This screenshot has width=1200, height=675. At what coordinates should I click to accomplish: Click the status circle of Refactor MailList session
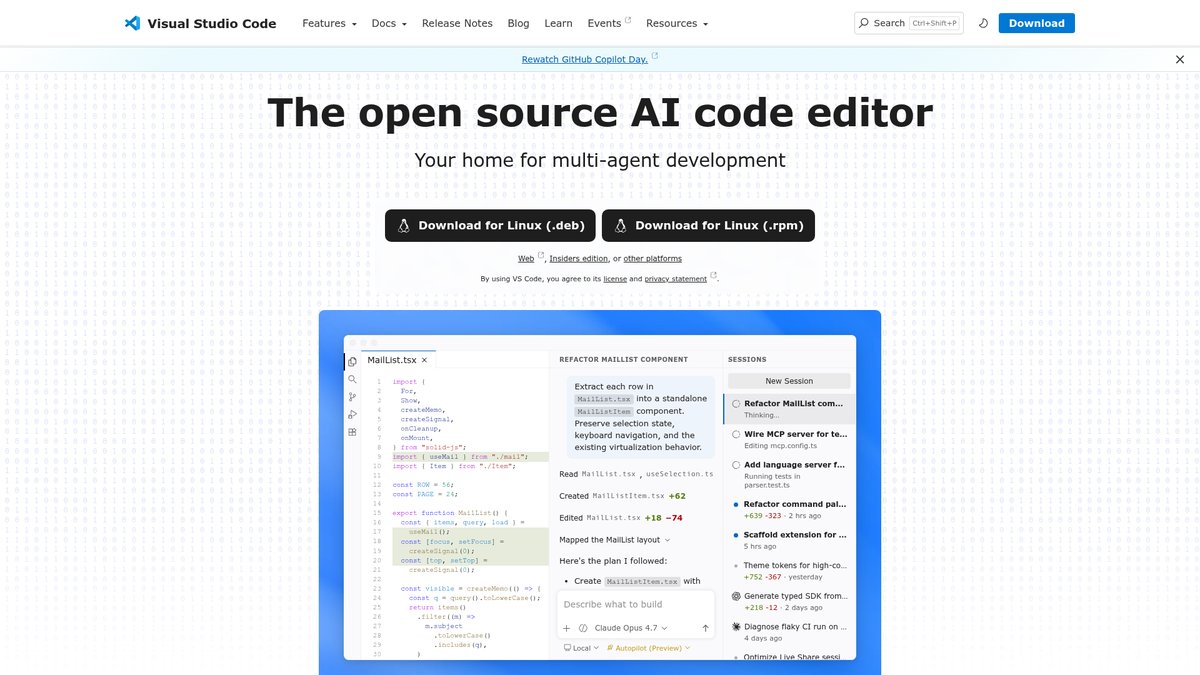pyautogui.click(x=736, y=404)
